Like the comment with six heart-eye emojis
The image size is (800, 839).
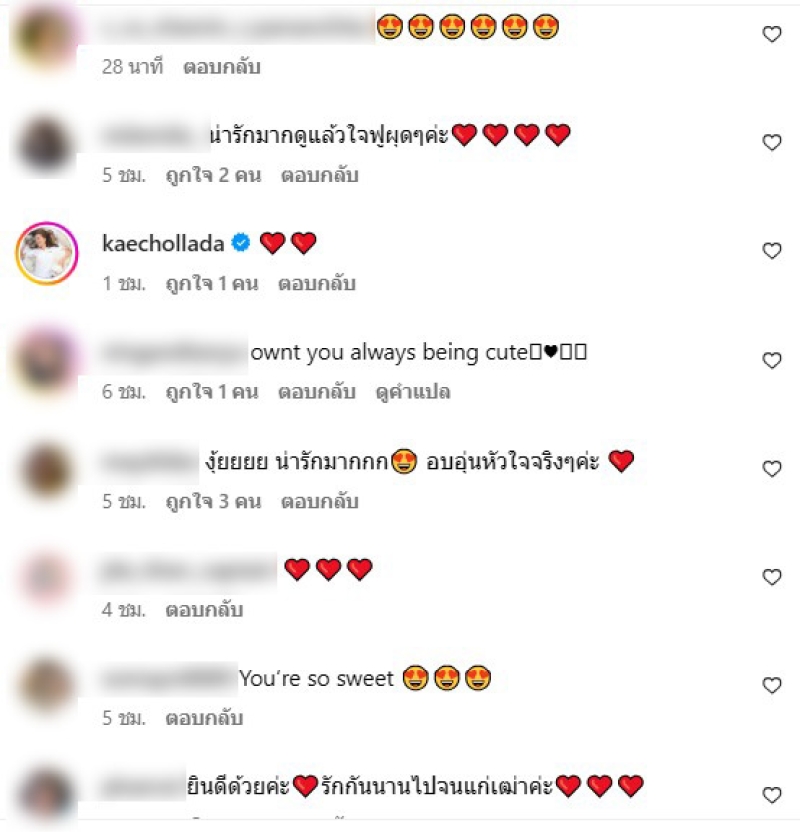coord(772,34)
